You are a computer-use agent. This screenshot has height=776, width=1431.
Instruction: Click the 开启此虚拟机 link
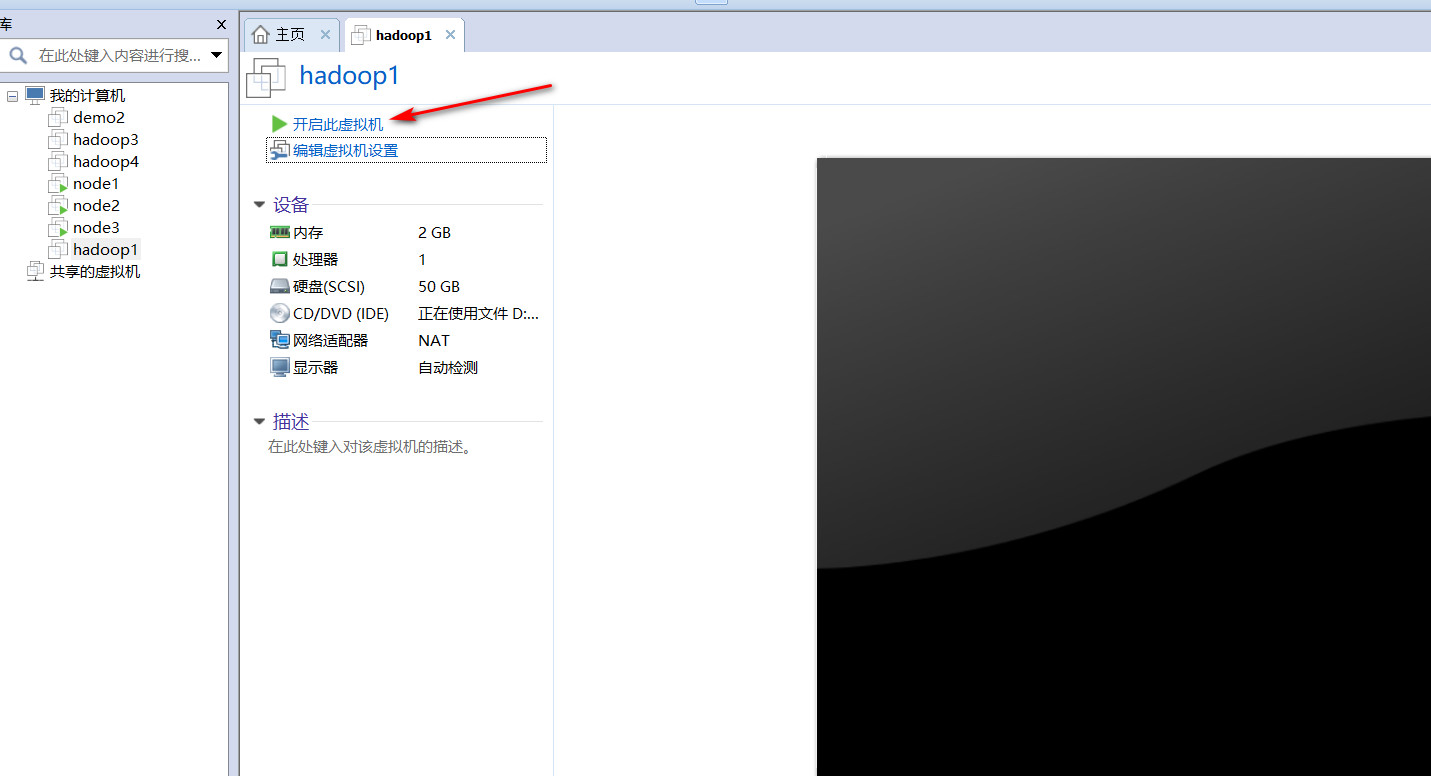pos(338,125)
